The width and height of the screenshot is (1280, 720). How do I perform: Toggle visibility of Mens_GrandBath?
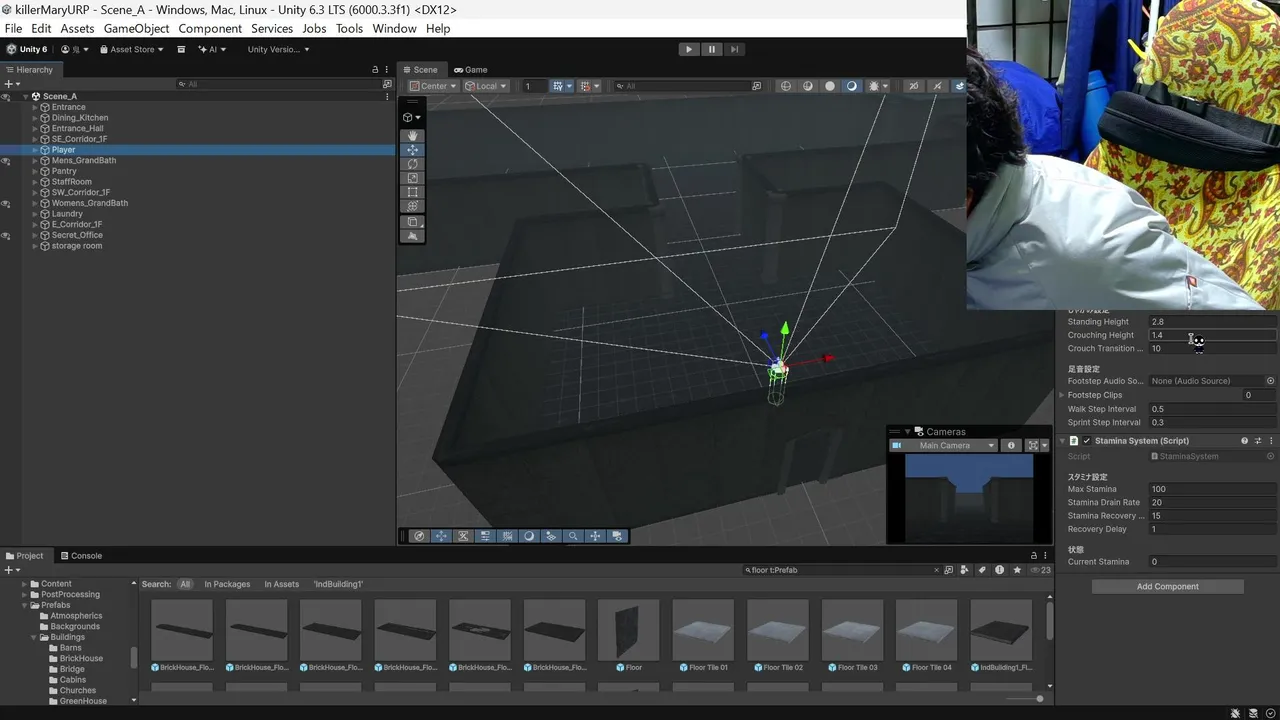(6, 161)
